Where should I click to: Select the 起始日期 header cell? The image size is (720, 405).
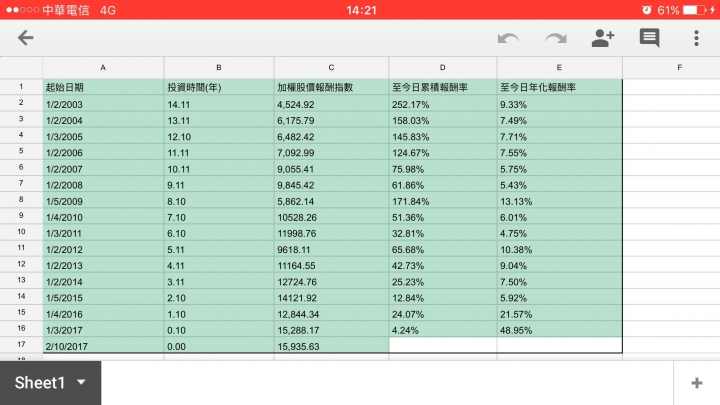[x=103, y=87]
